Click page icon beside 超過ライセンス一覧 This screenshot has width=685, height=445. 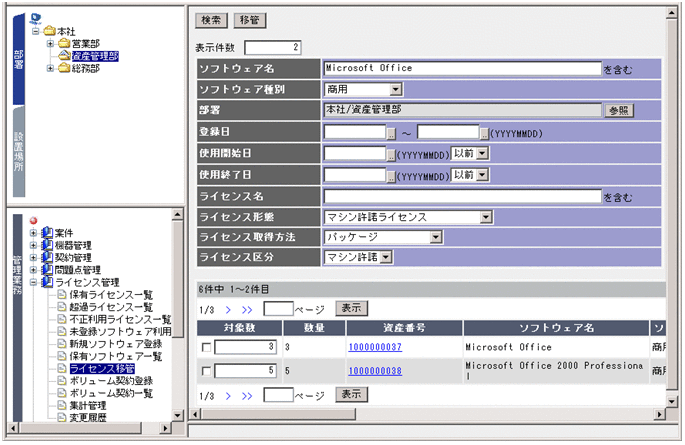point(62,307)
